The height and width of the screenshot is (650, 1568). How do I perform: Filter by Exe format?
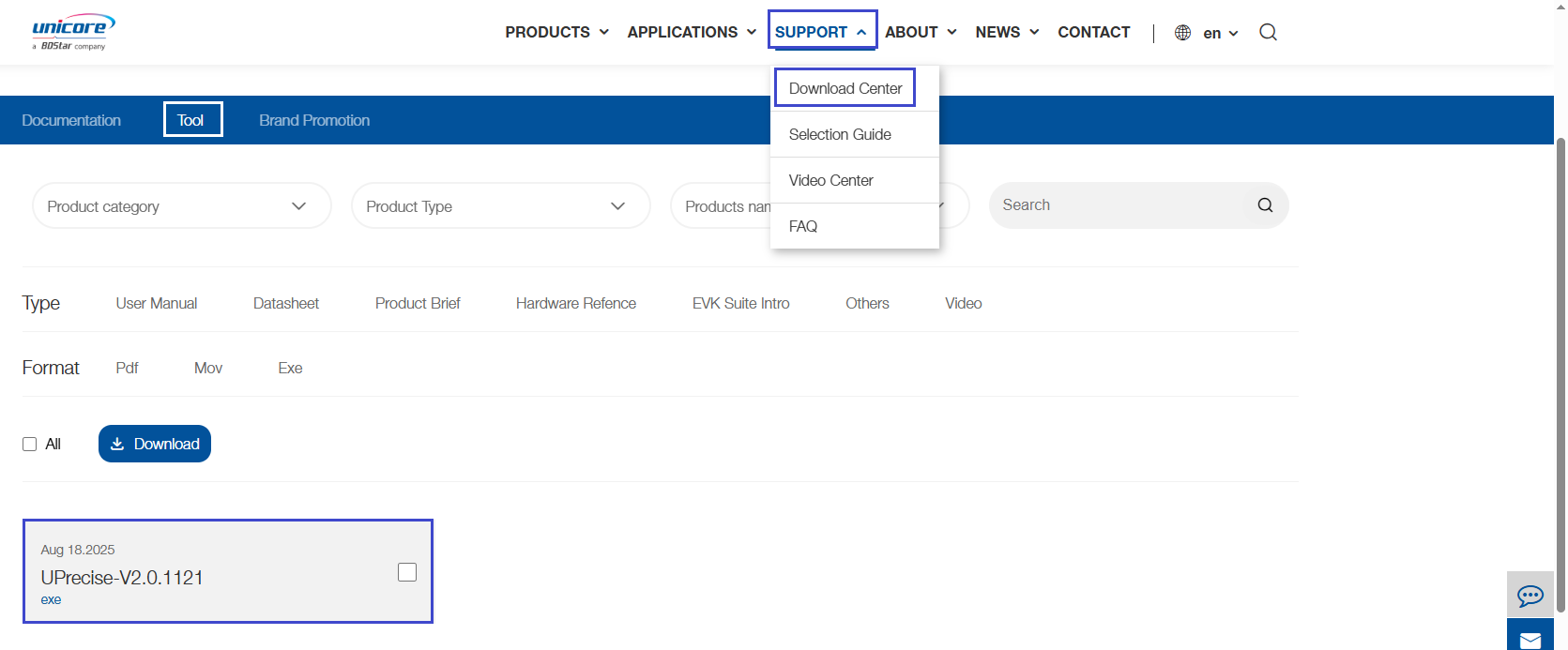290,368
